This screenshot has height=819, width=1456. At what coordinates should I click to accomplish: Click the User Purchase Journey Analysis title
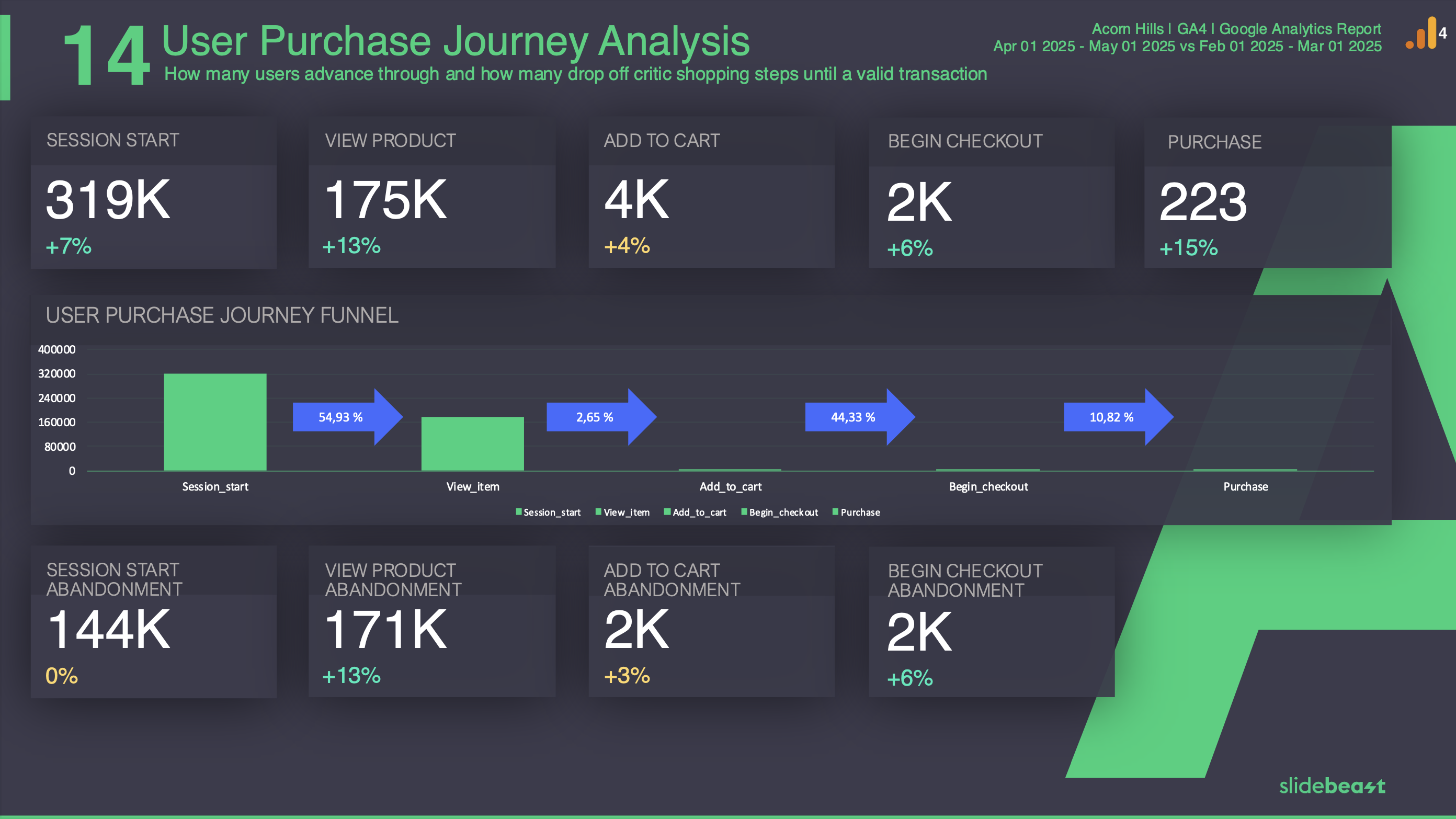(x=456, y=41)
